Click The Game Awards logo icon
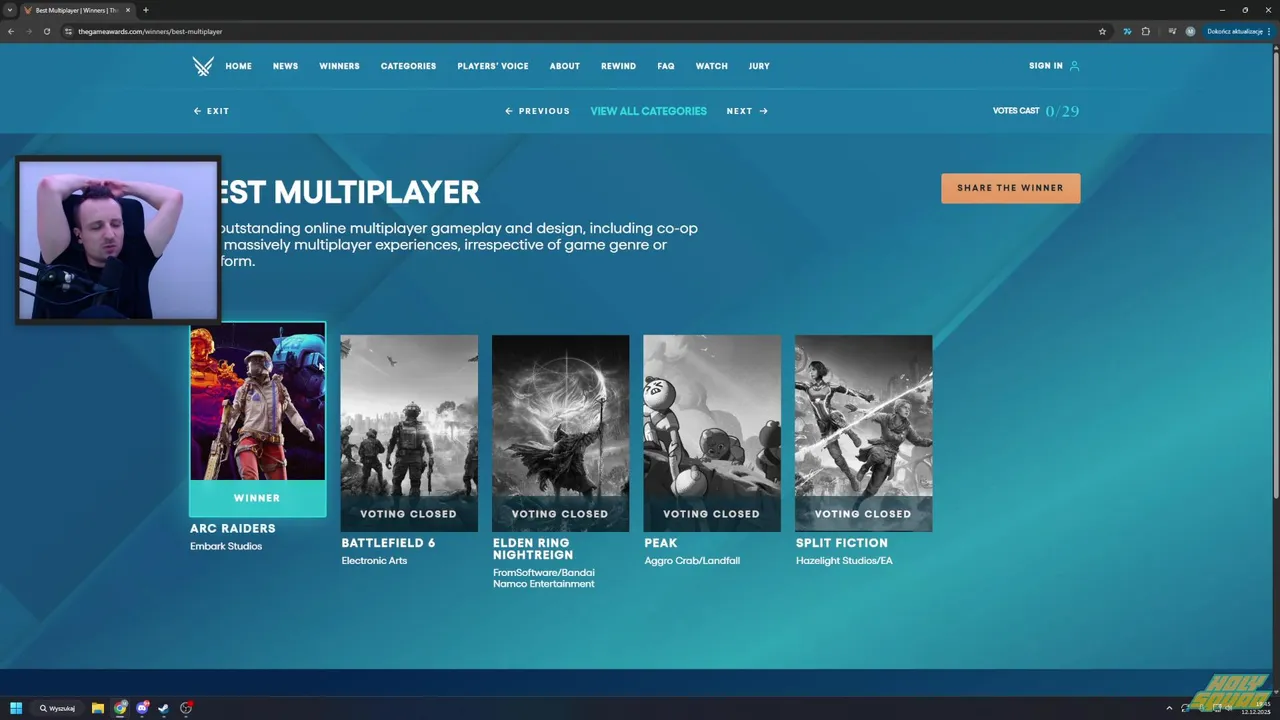Viewport: 1280px width, 720px height. (203, 66)
